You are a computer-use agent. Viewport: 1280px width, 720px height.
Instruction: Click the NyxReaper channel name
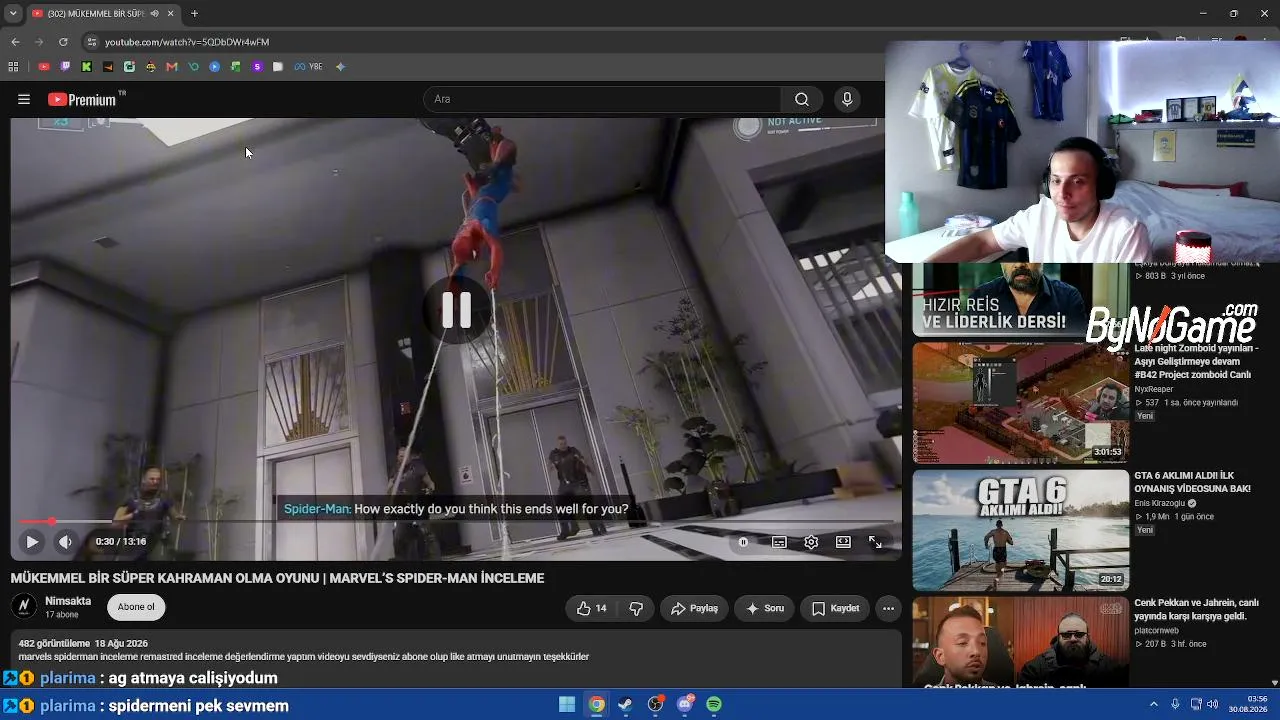[1154, 389]
